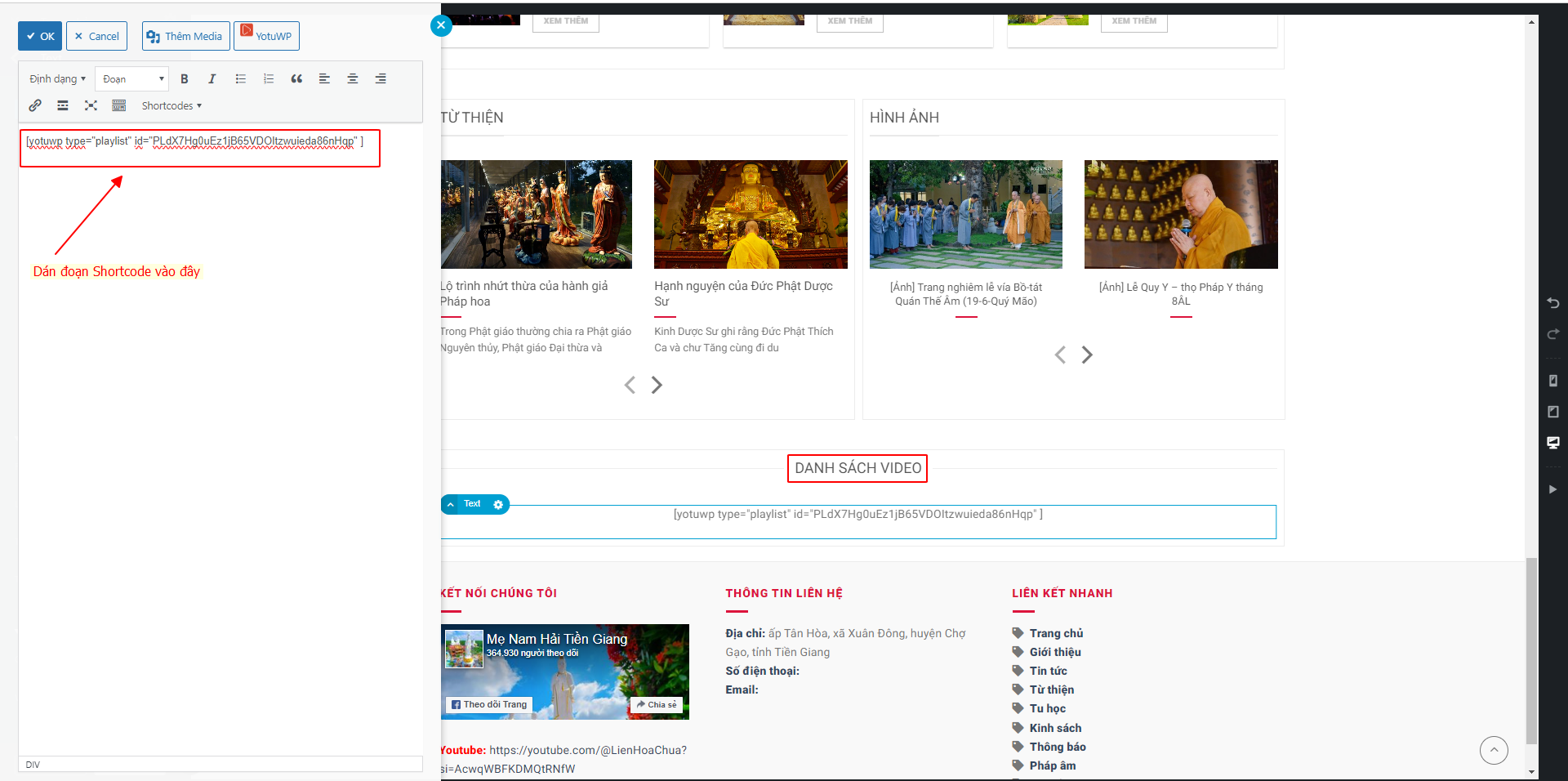1568x781 pixels.
Task: Open the Kinh sách quick link
Action: pos(1055,728)
